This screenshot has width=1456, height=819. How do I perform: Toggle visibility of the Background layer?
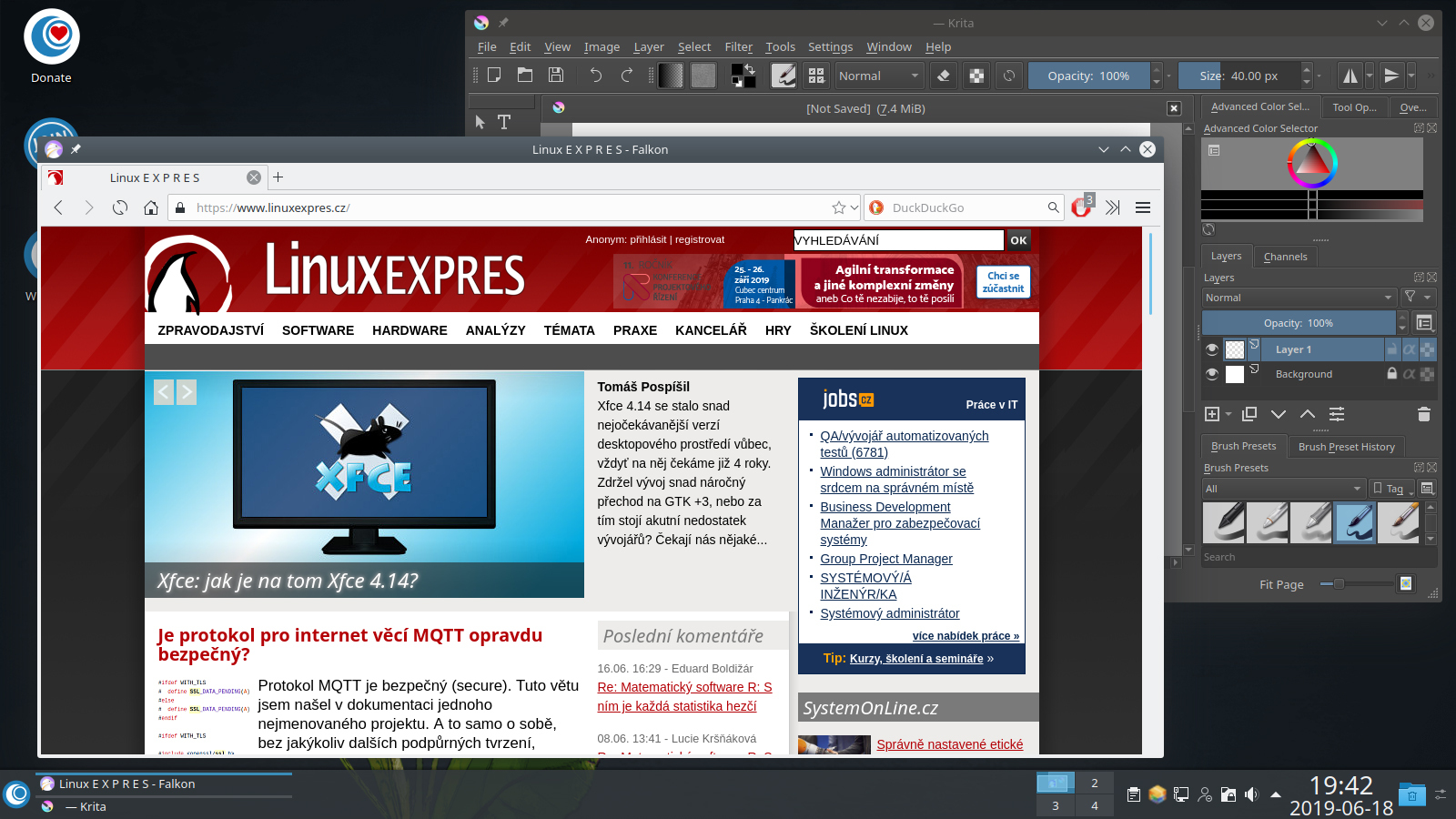pyautogui.click(x=1212, y=374)
